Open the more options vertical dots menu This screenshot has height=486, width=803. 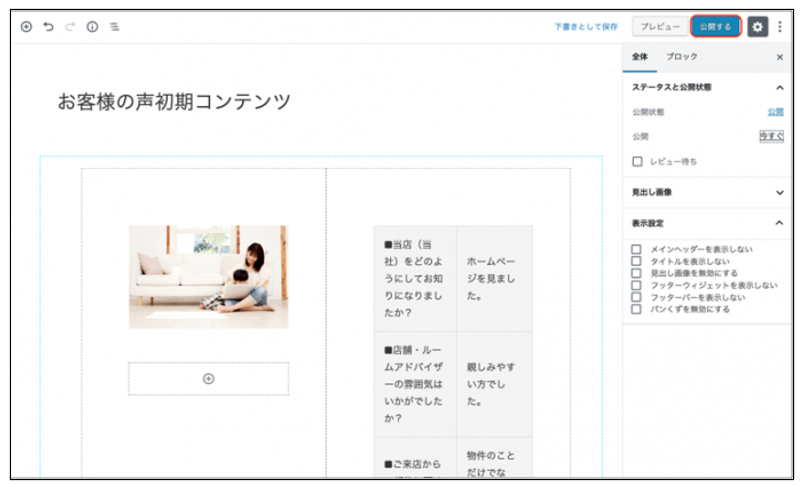coord(780,27)
